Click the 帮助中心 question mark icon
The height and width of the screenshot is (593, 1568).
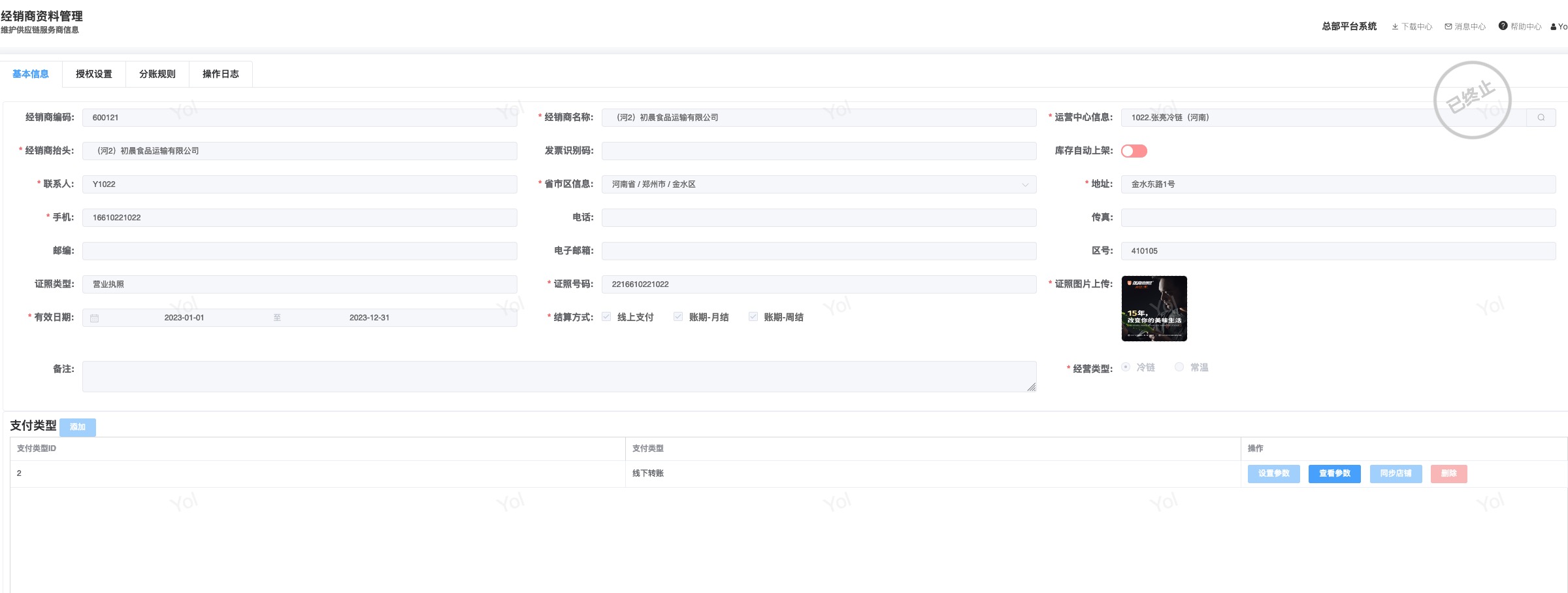(1503, 26)
